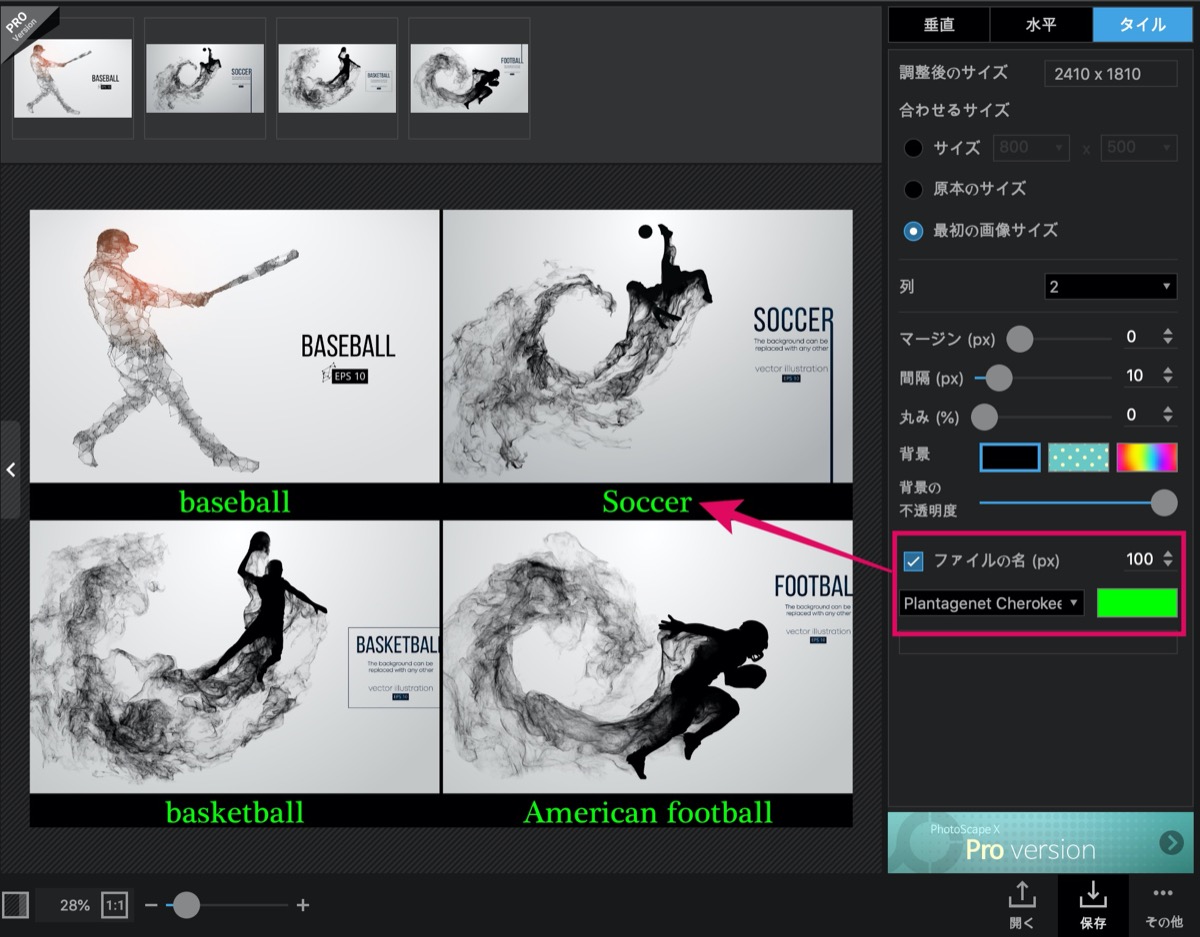This screenshot has width=1200, height=937.
Task: Select the football thumbnail in the strip
Action: click(x=469, y=78)
